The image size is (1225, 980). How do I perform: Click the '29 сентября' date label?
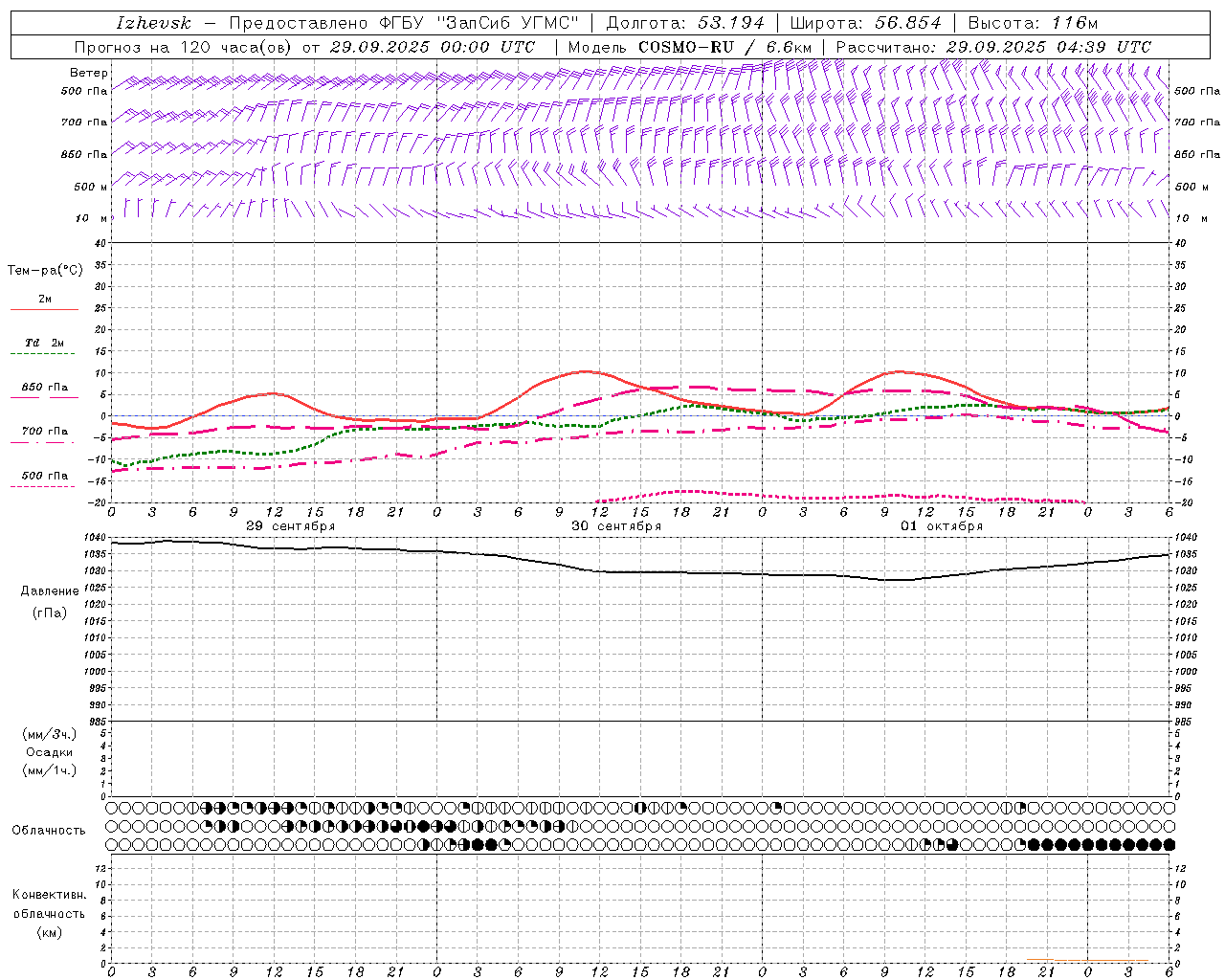pyautogui.click(x=291, y=526)
